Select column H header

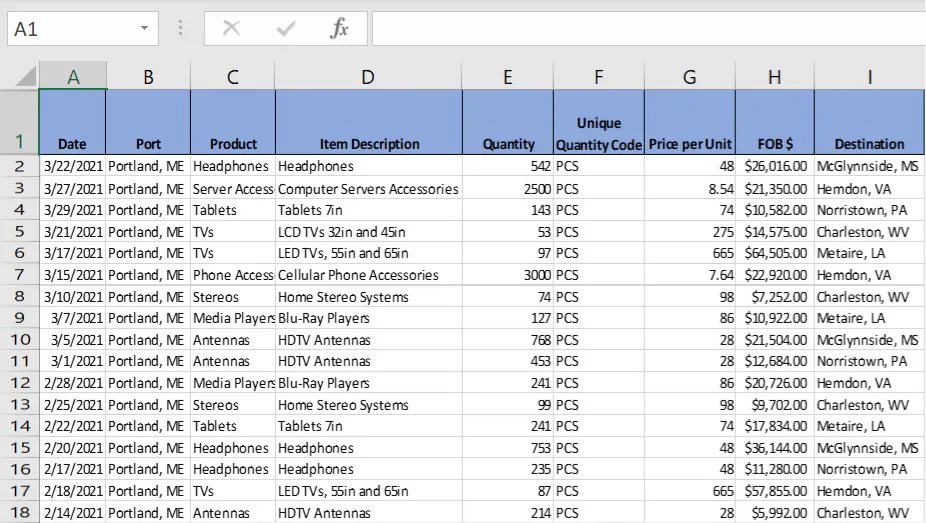pyautogui.click(x=774, y=76)
